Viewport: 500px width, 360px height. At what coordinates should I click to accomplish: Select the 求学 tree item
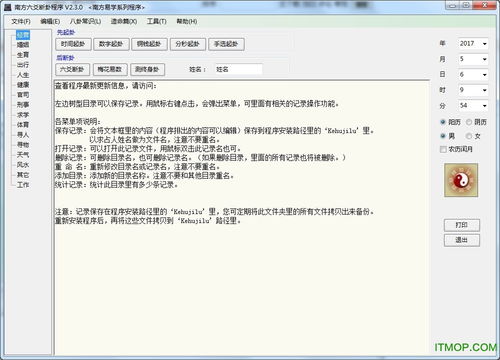[23, 115]
